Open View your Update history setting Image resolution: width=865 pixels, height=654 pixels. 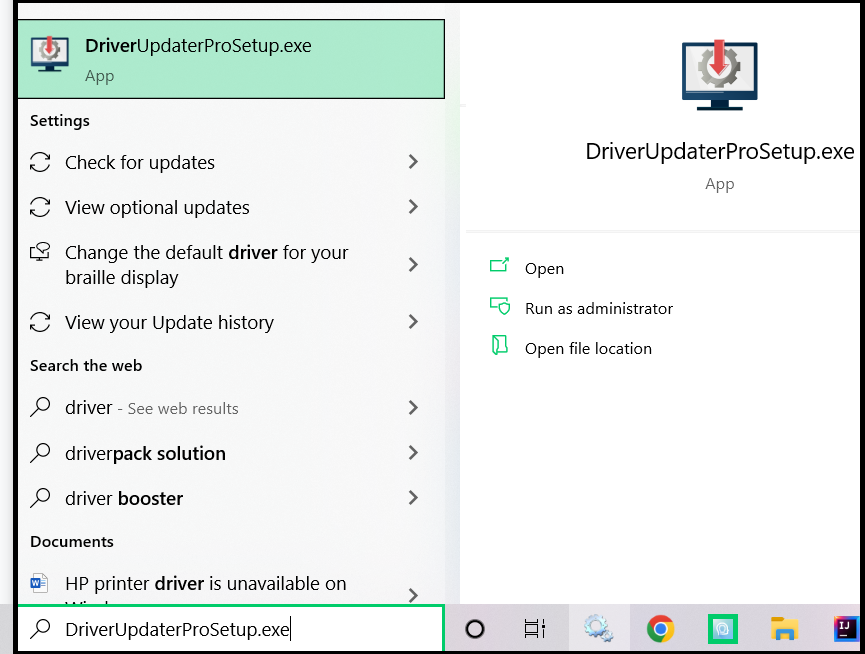point(223,323)
